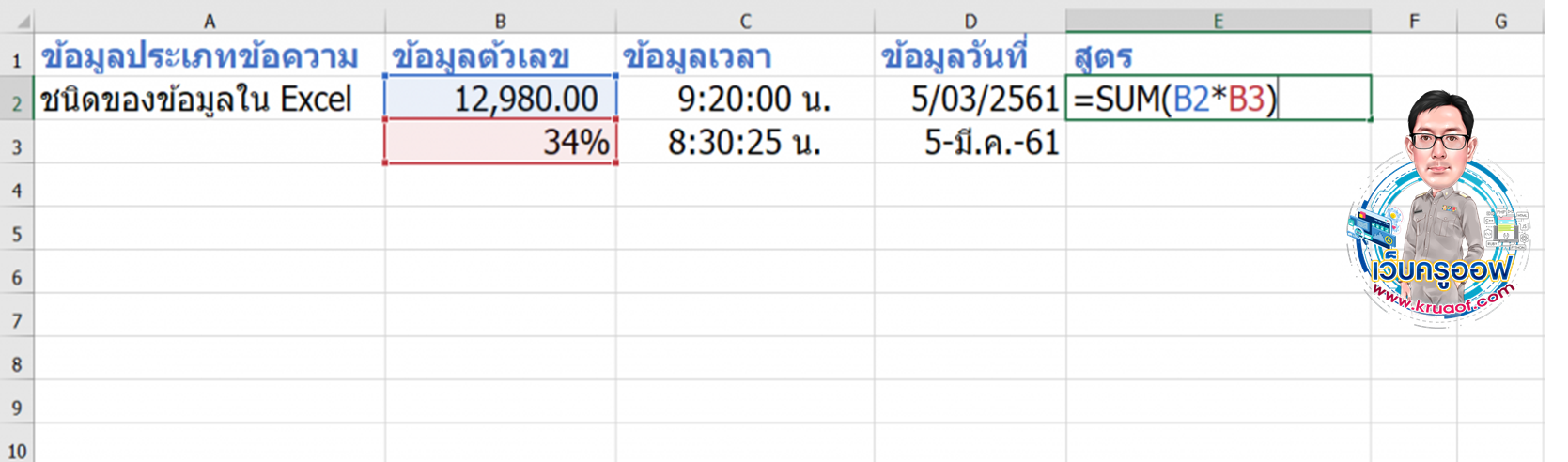This screenshot has width=1568, height=462.
Task: Click date cell 5-มี.ค.-61
Action: click(970, 142)
